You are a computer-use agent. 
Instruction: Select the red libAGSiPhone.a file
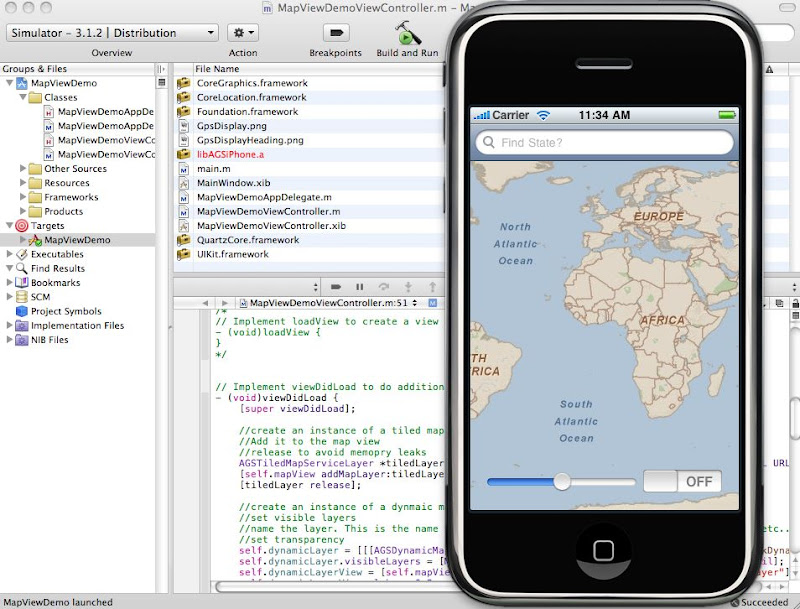point(230,154)
